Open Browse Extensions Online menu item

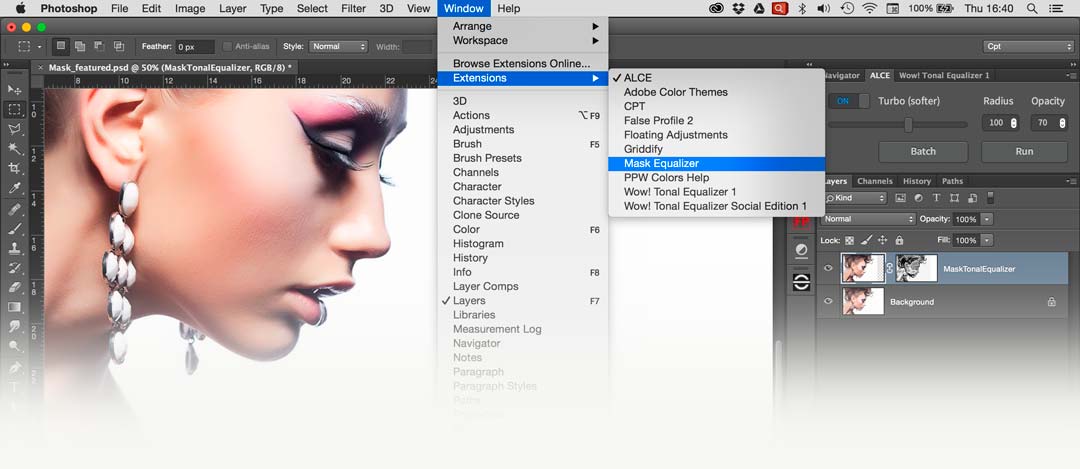point(523,63)
